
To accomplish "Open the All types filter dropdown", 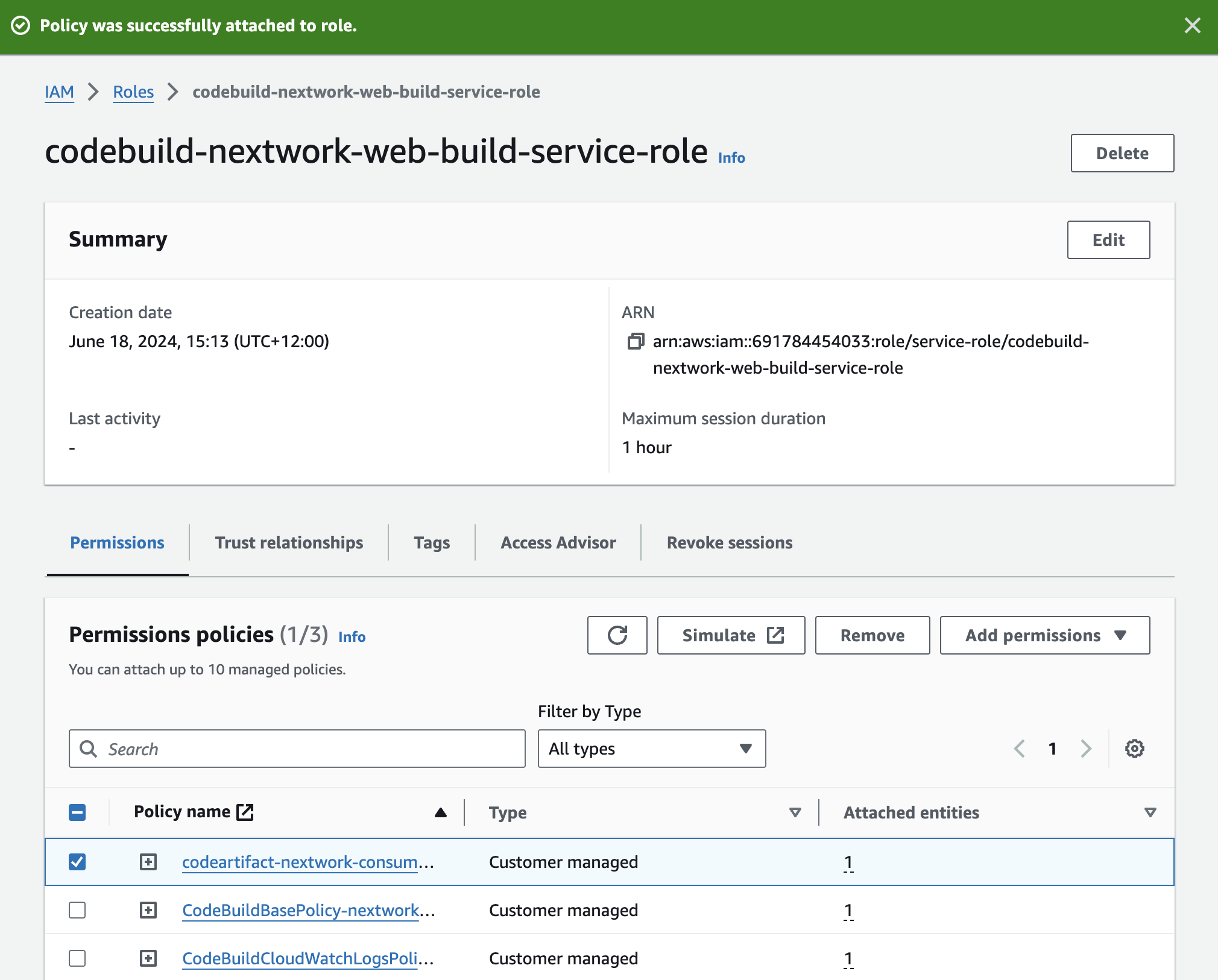I will [651, 749].
